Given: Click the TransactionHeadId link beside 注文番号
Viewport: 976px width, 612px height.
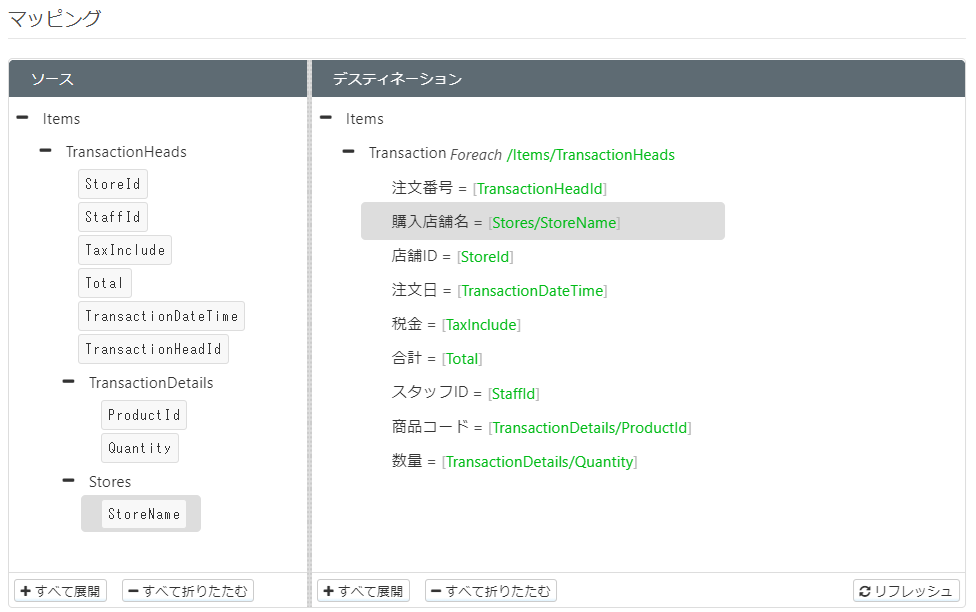Looking at the screenshot, I should point(540,187).
